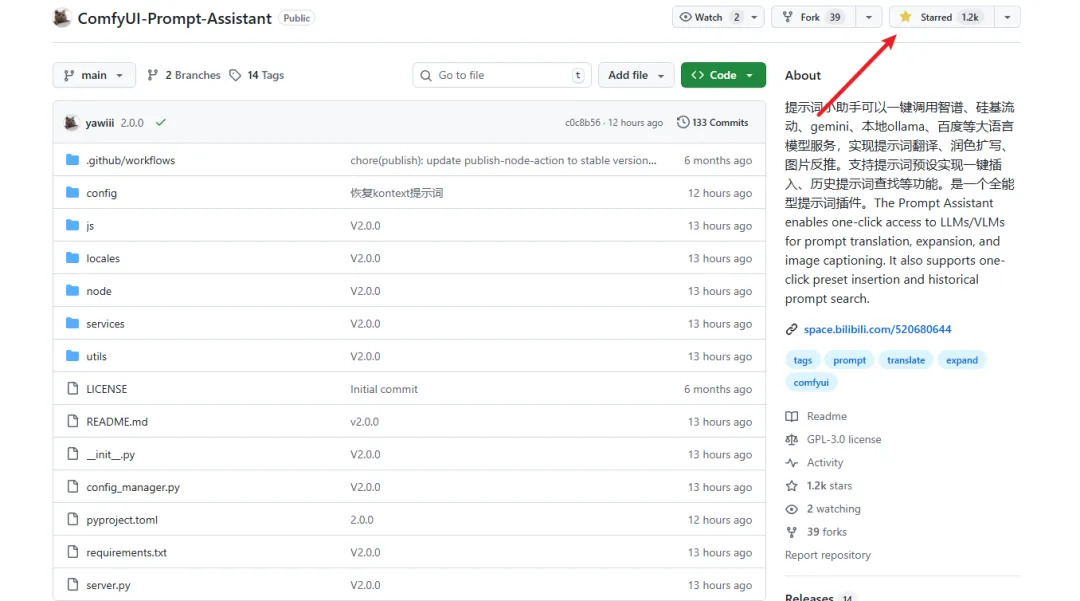Open commit hash c0c8b56
This screenshot has height=601, width=1080.
[x=583, y=123]
